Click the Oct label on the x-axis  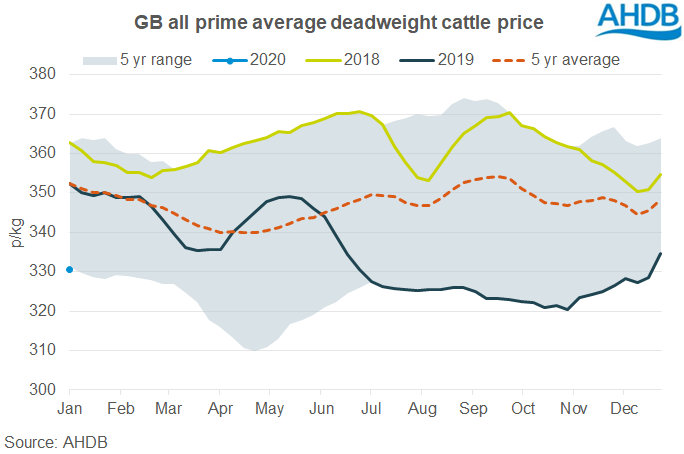[522, 409]
